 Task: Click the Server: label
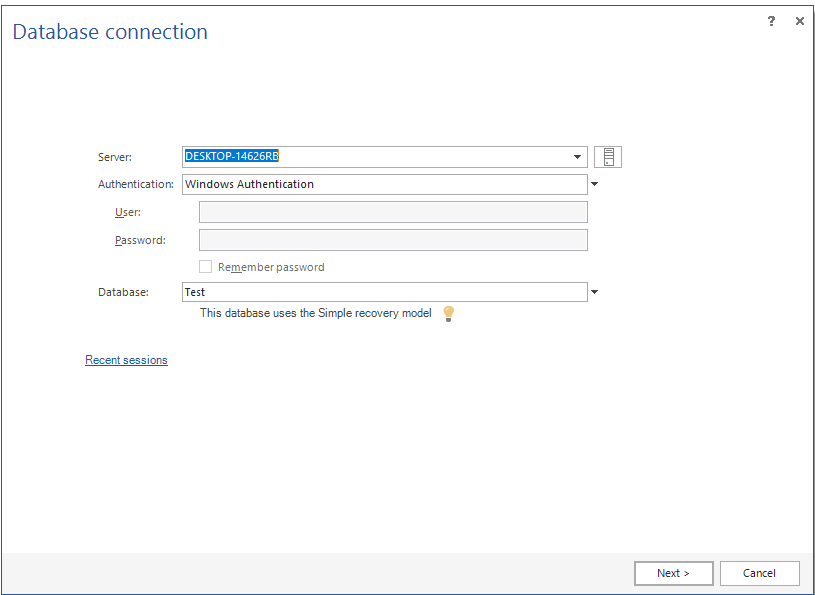(115, 157)
